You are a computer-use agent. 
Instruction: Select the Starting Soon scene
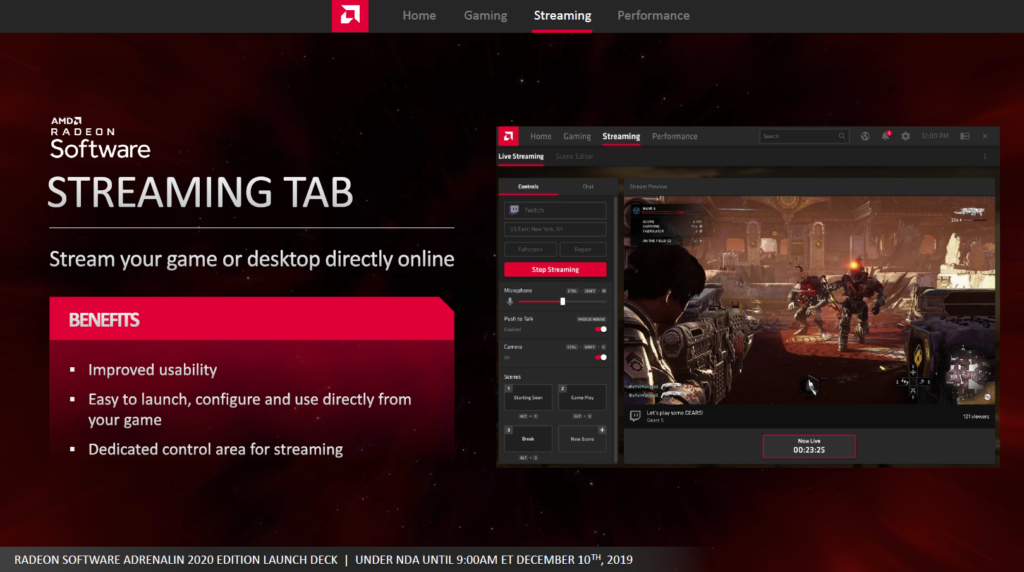click(528, 398)
